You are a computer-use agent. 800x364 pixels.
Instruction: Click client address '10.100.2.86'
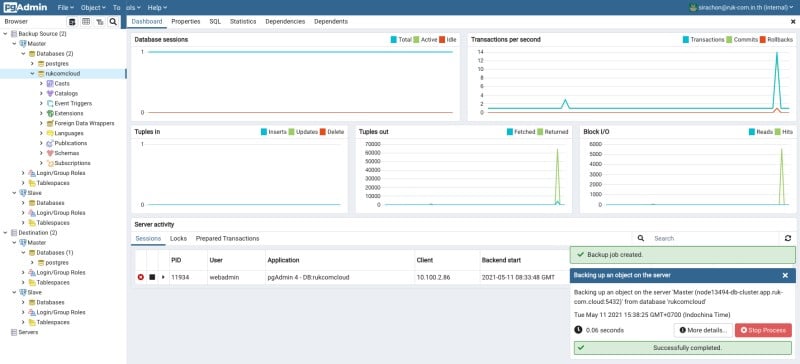[433, 277]
